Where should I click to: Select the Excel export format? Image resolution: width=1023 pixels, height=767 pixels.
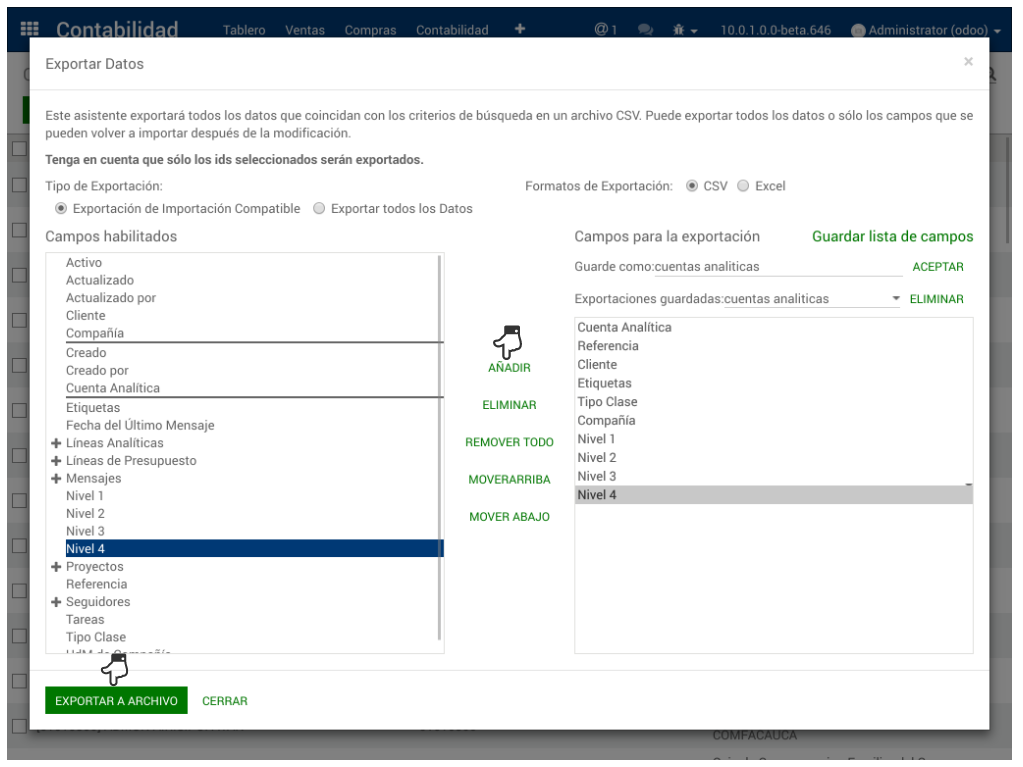(x=743, y=186)
